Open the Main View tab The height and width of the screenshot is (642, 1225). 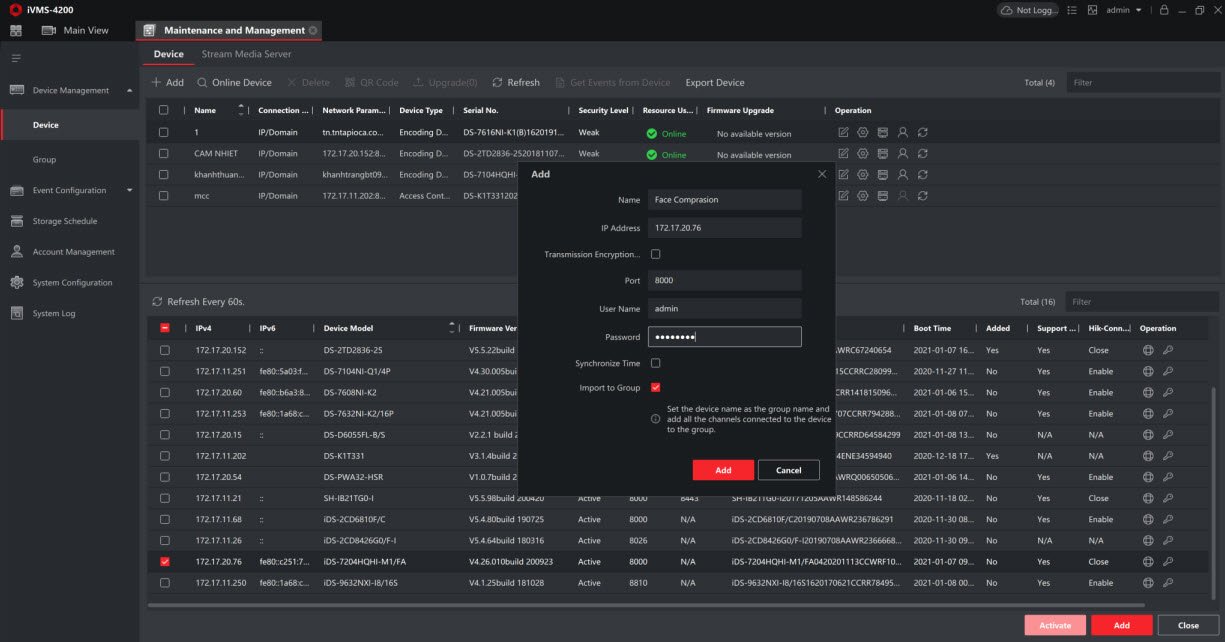click(85, 30)
